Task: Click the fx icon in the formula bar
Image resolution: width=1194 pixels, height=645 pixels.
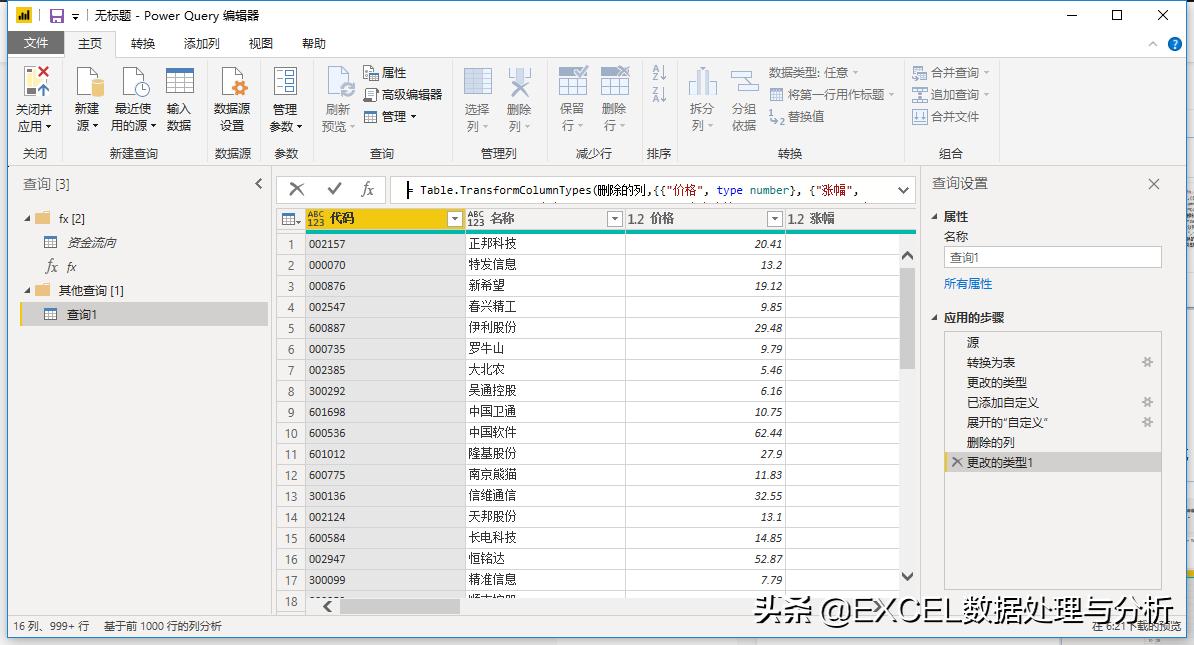Action: tap(367, 189)
